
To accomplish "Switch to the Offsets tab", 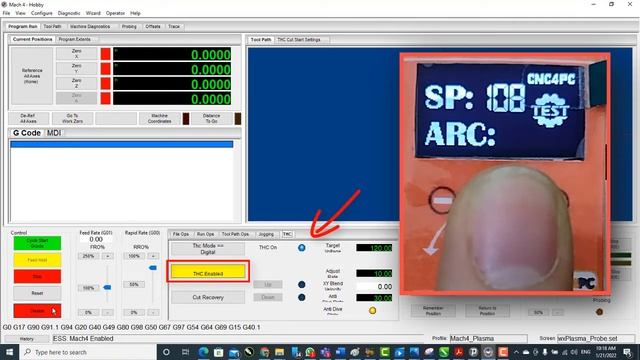I will tap(153, 27).
